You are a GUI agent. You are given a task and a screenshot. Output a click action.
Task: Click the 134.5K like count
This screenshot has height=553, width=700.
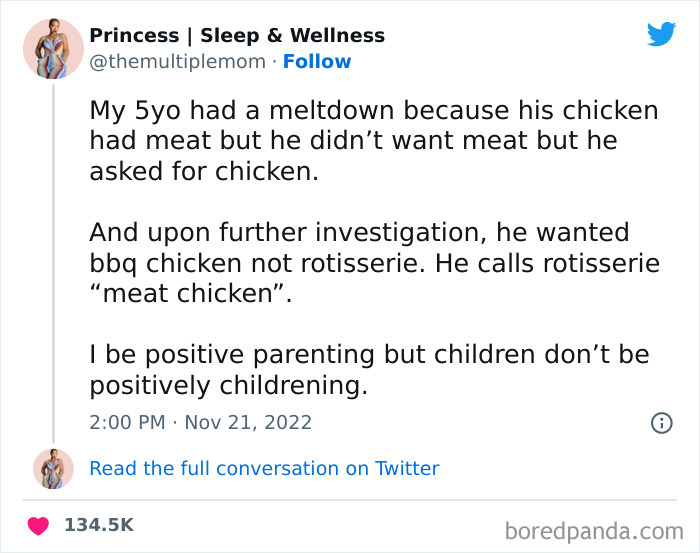(99, 524)
